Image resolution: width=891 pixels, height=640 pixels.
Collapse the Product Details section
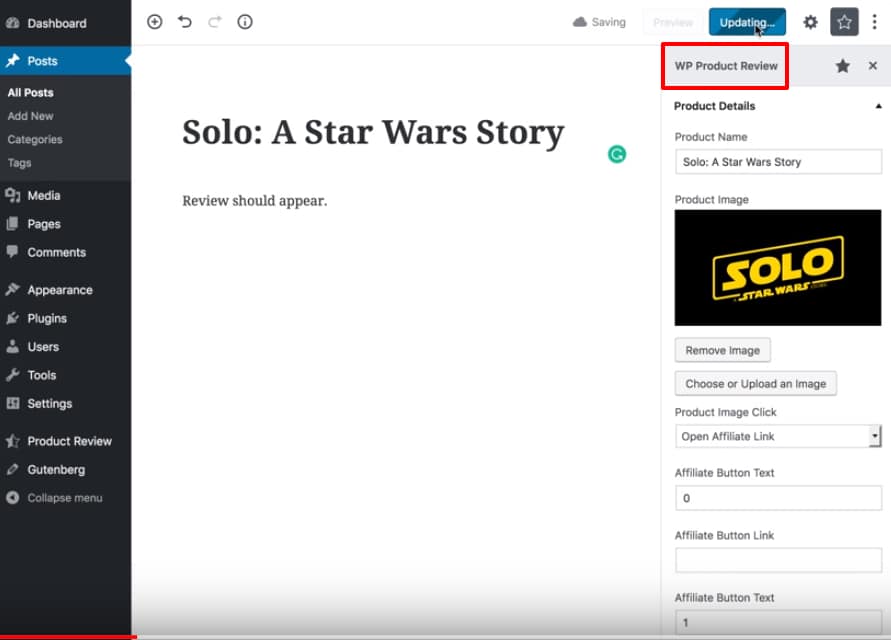878,106
